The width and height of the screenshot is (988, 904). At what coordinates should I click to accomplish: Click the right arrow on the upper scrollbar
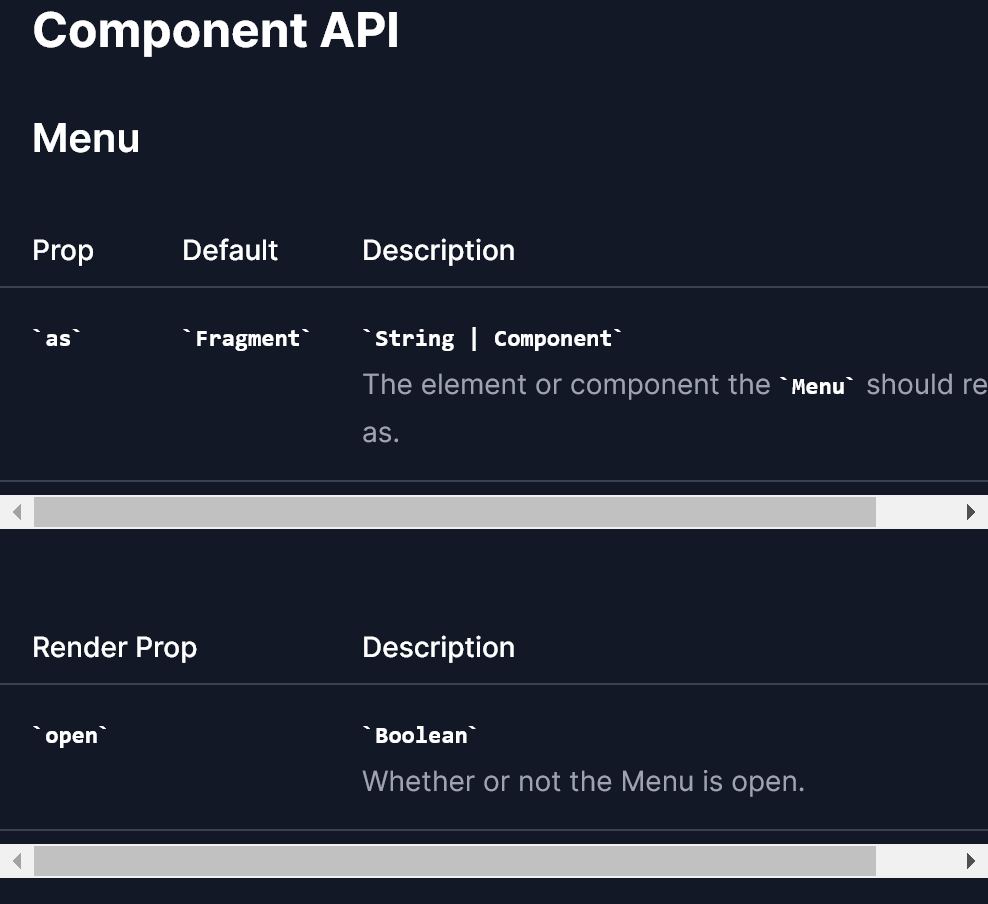tap(971, 511)
